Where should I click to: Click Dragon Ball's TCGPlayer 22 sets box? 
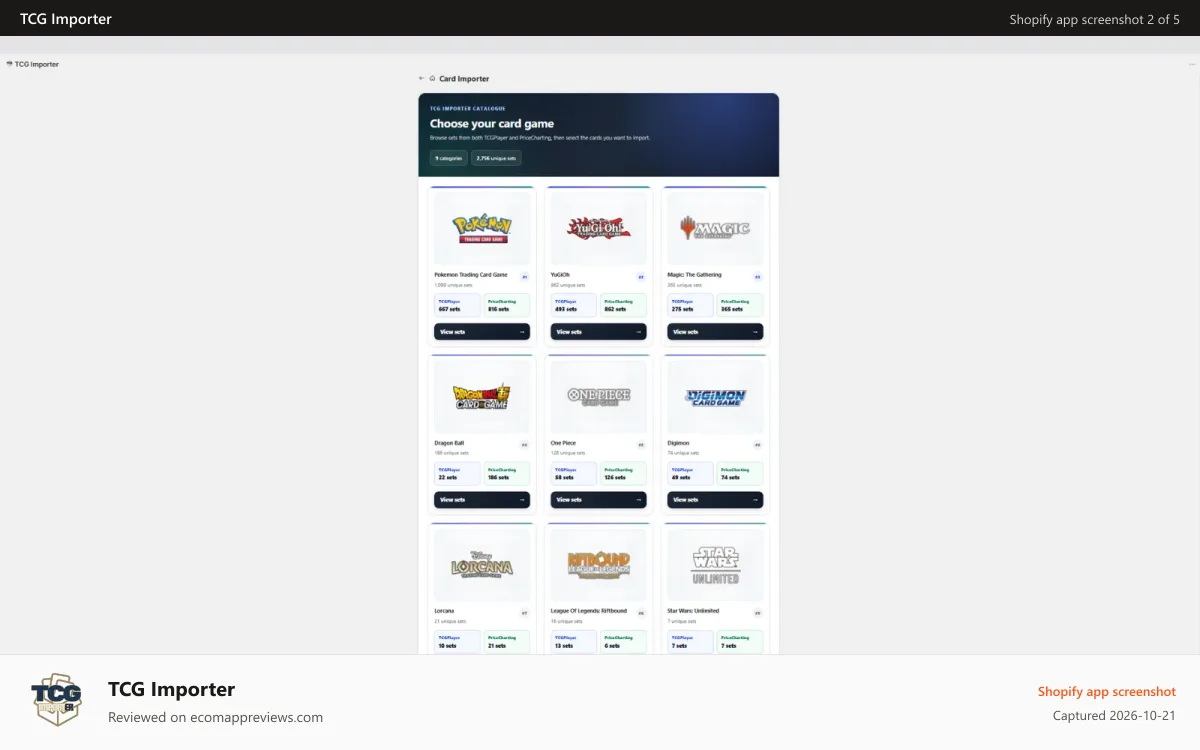tap(457, 473)
